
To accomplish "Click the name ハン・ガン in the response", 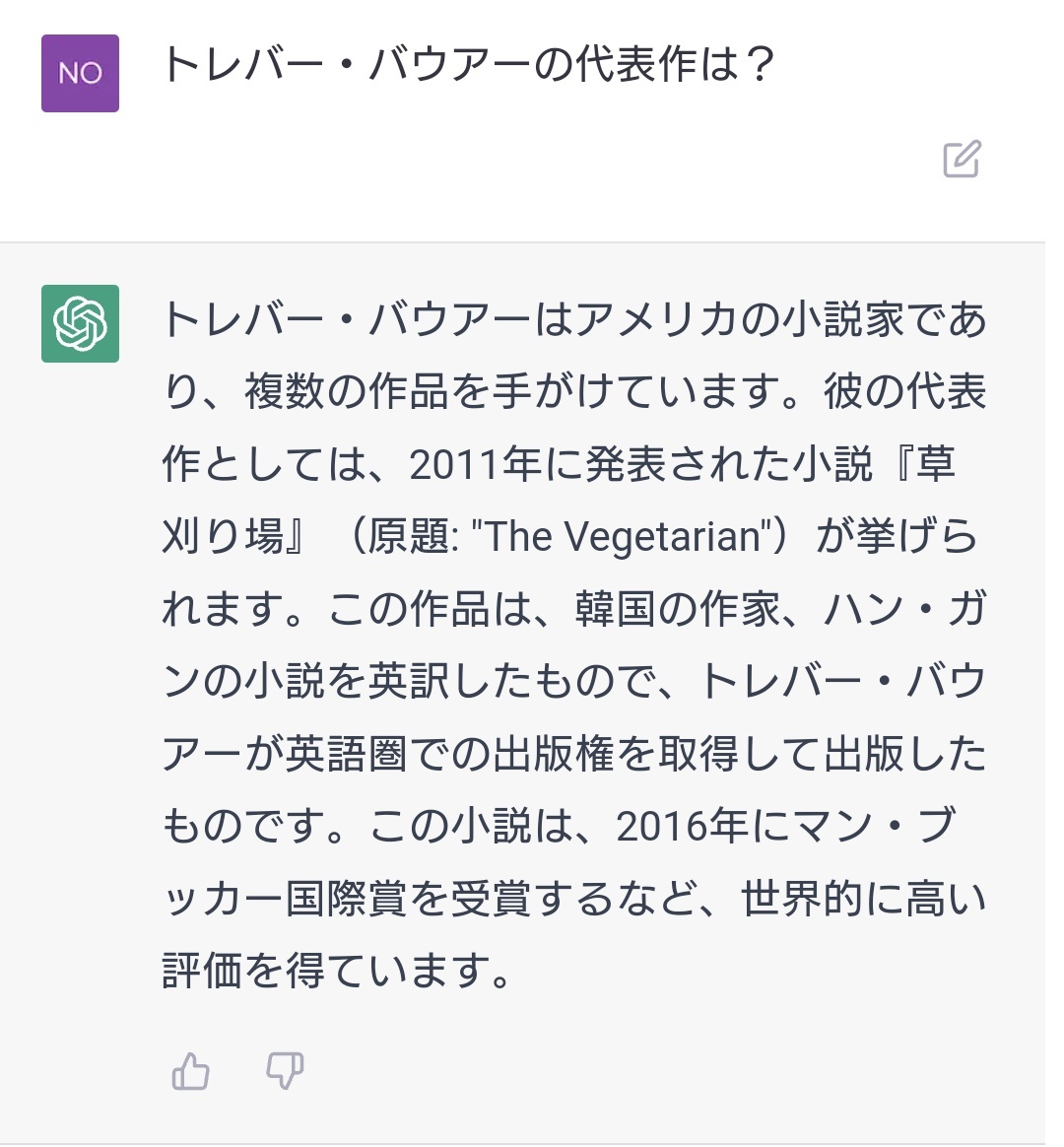I will click(574, 644).
